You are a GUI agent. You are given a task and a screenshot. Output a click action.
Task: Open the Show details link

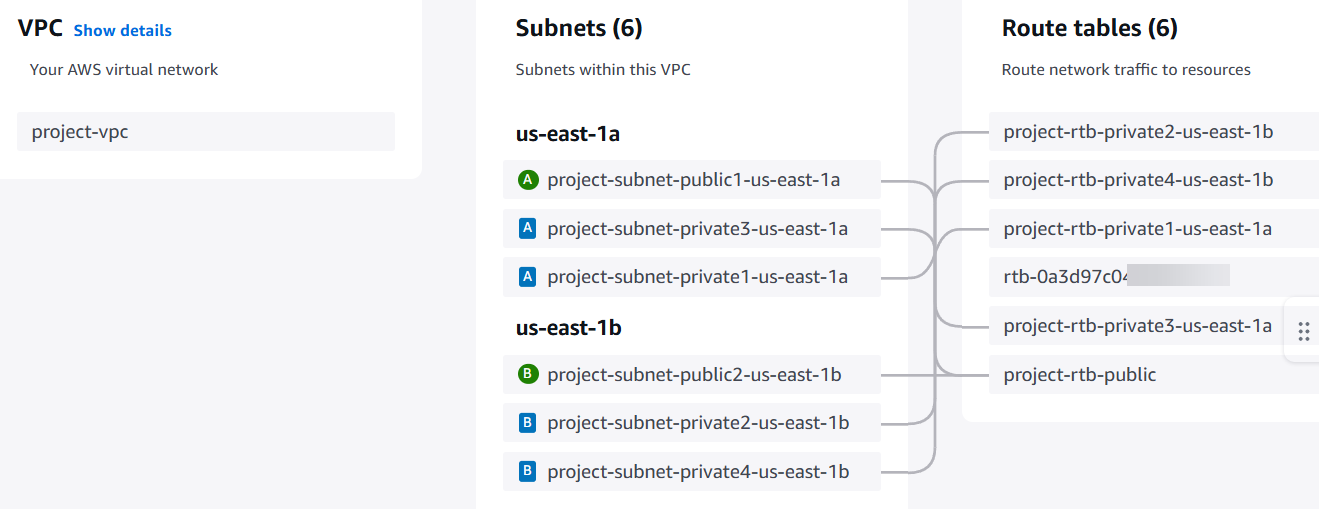[x=122, y=31]
